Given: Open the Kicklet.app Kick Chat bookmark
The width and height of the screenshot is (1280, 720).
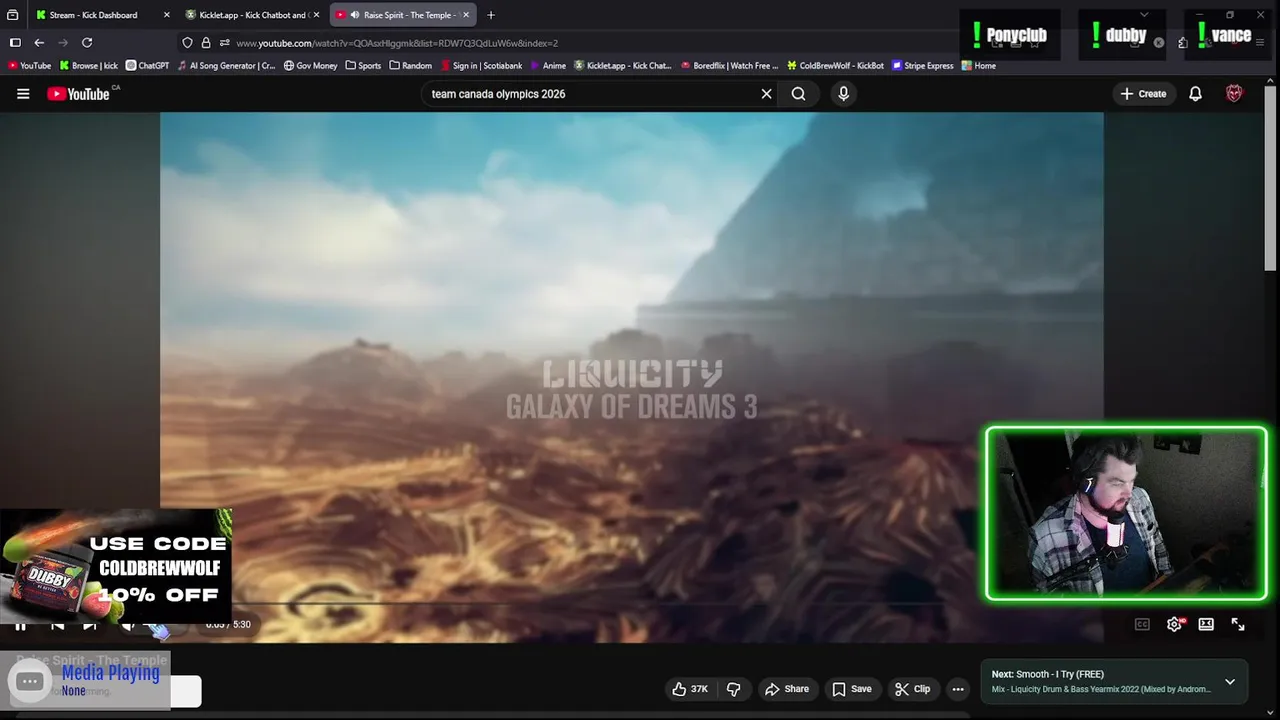Looking at the screenshot, I should pyautogui.click(x=623, y=66).
